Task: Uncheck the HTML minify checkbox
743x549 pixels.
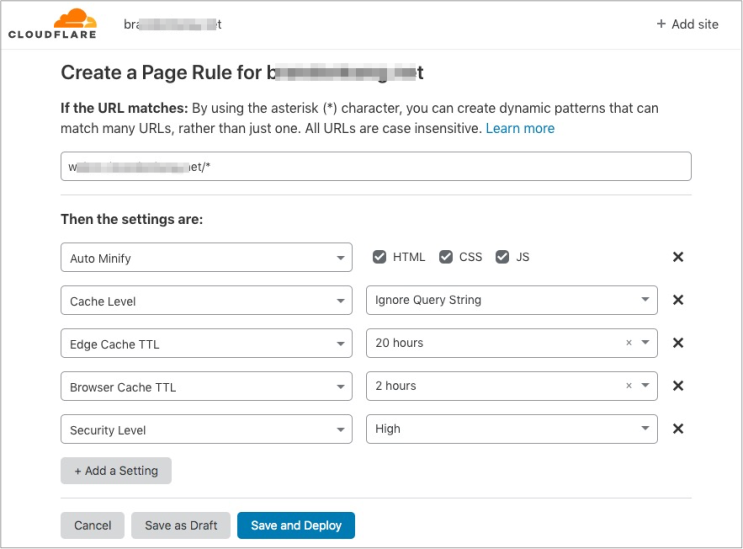Action: click(379, 257)
